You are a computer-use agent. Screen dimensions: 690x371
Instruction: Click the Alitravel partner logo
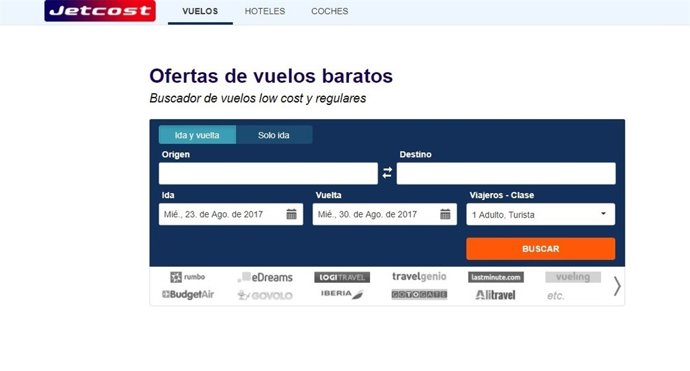pos(495,295)
